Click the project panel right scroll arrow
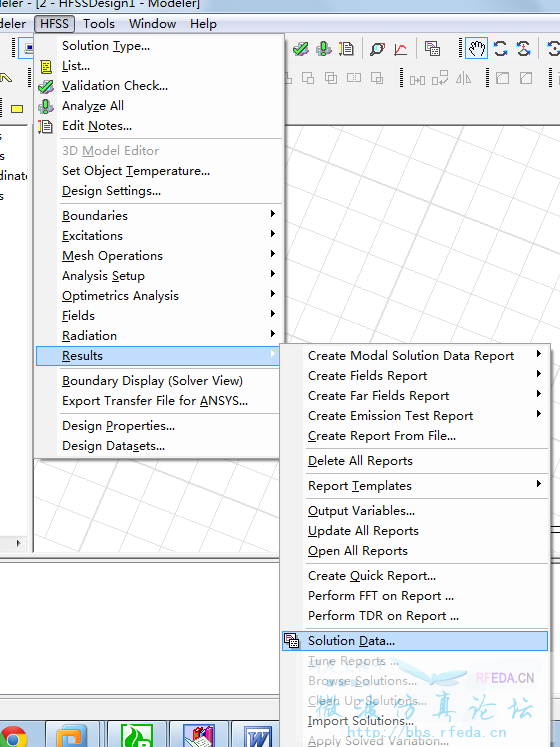Image resolution: width=560 pixels, height=747 pixels. pyautogui.click(x=19, y=543)
